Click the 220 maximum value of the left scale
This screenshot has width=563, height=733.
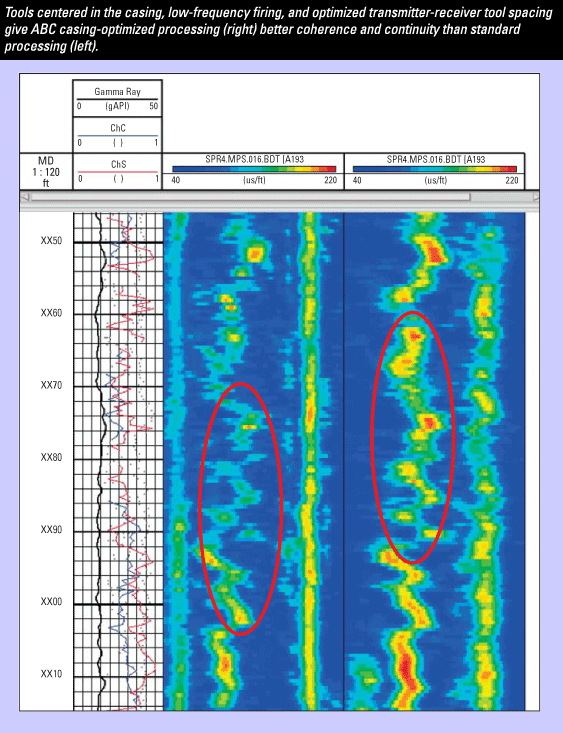pyautogui.click(x=331, y=180)
